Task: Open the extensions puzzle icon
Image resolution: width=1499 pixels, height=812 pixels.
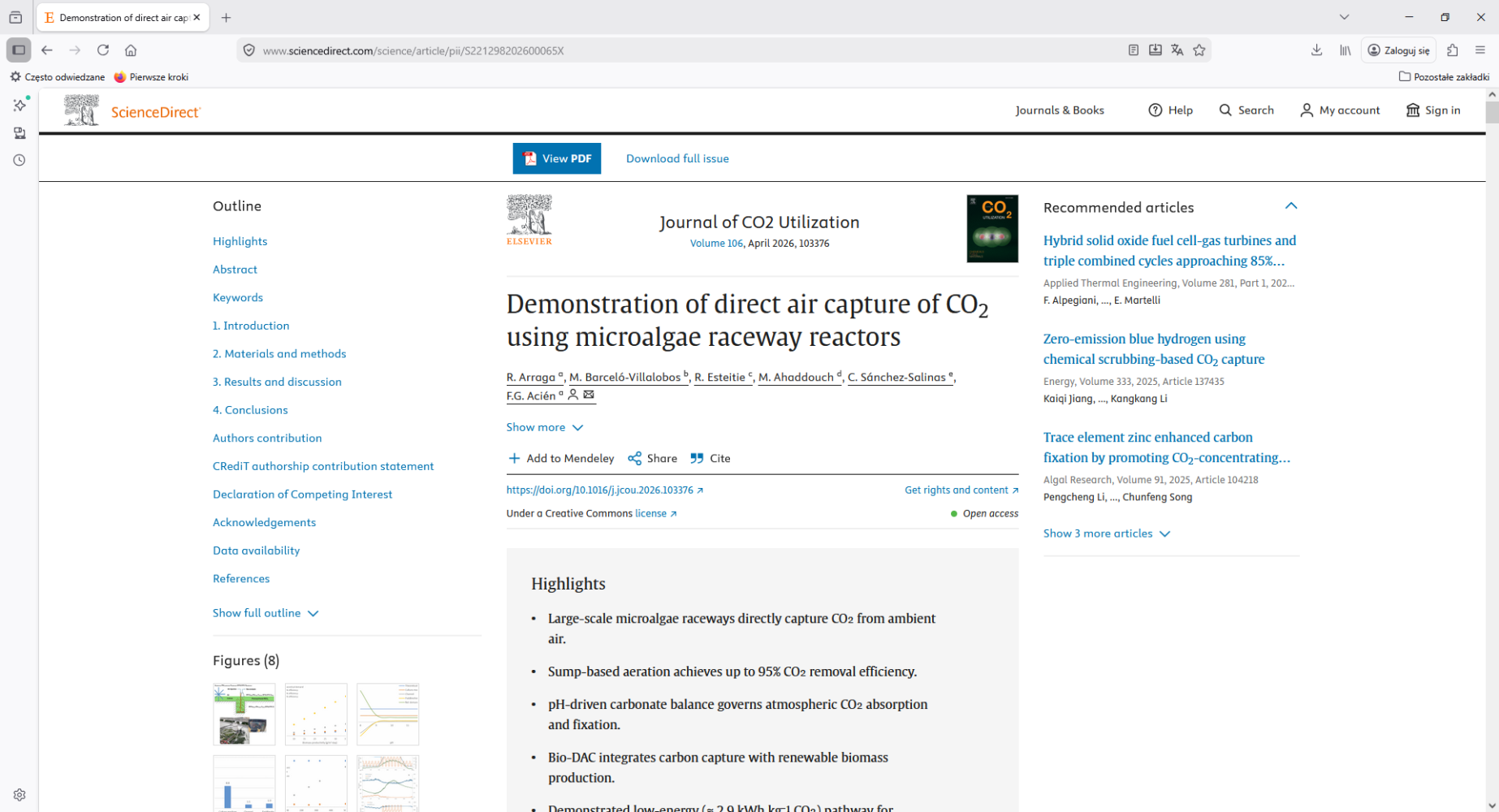Action: (x=1453, y=50)
